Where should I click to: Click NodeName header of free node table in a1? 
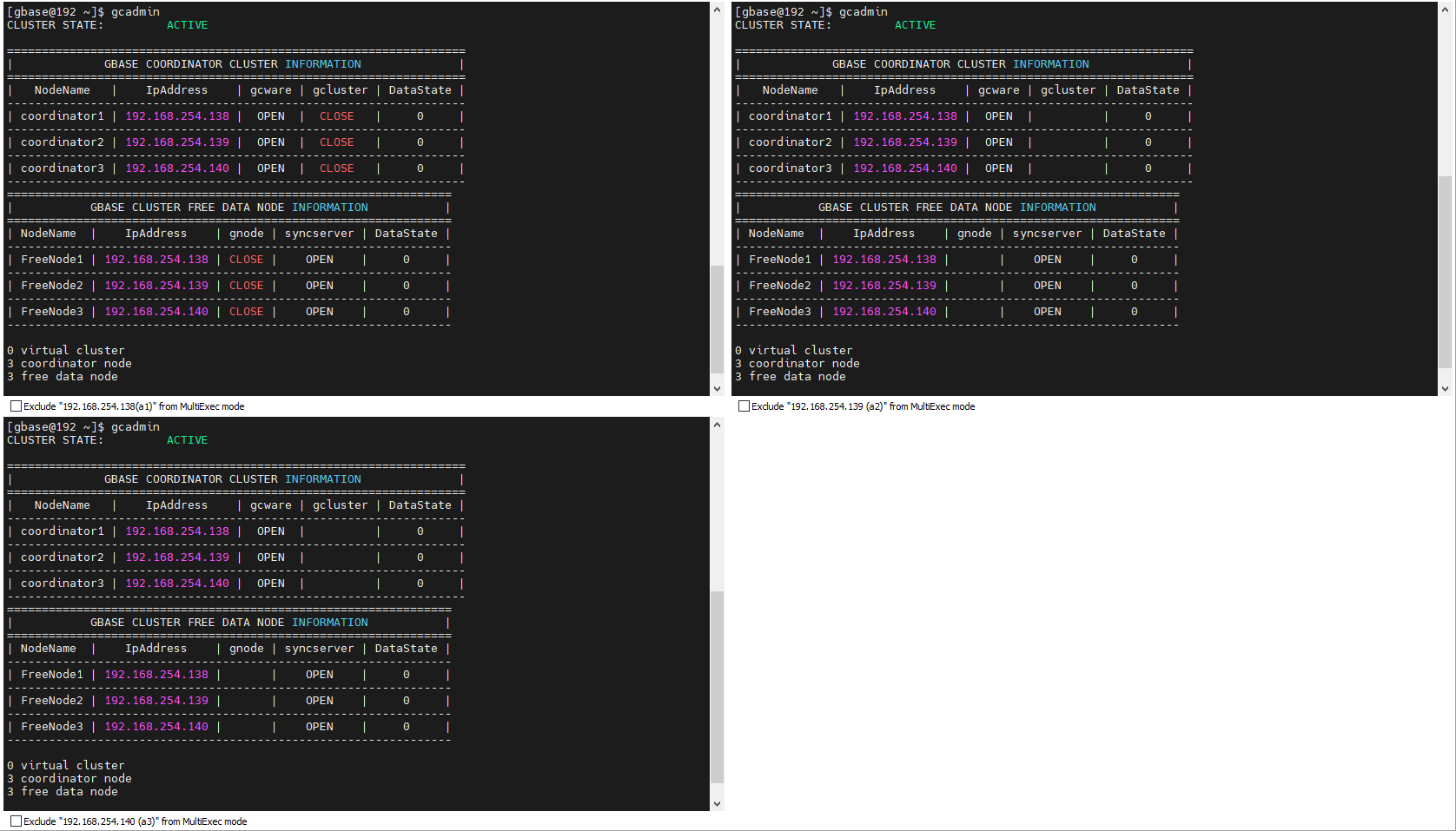49,234
